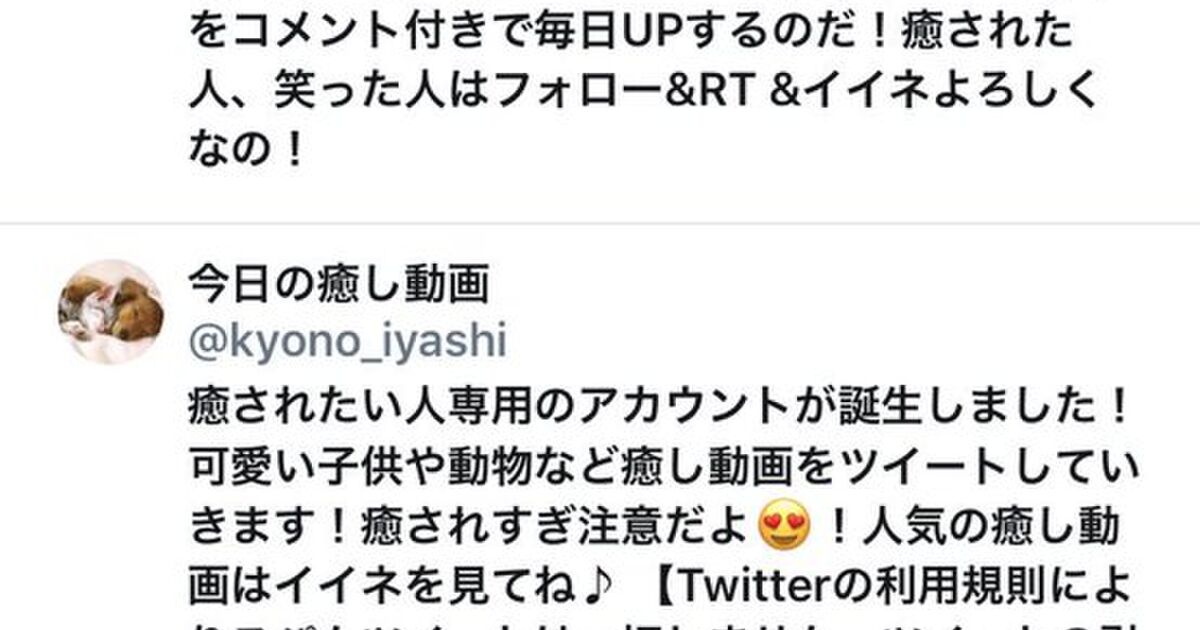Open the @kyono_iyashi handle
Viewport: 1200px width, 630px height.
point(347,342)
